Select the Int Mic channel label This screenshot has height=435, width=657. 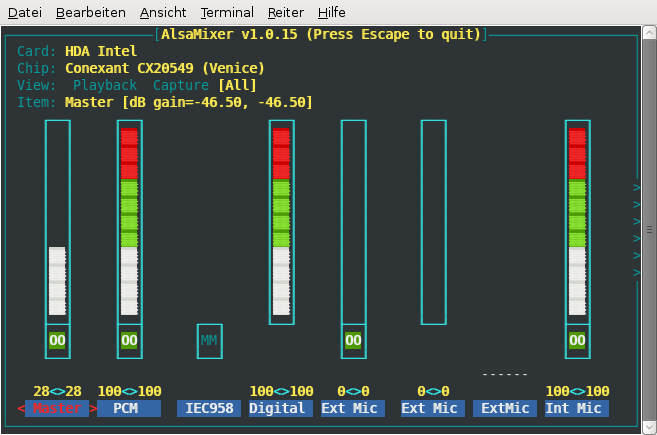(x=577, y=408)
